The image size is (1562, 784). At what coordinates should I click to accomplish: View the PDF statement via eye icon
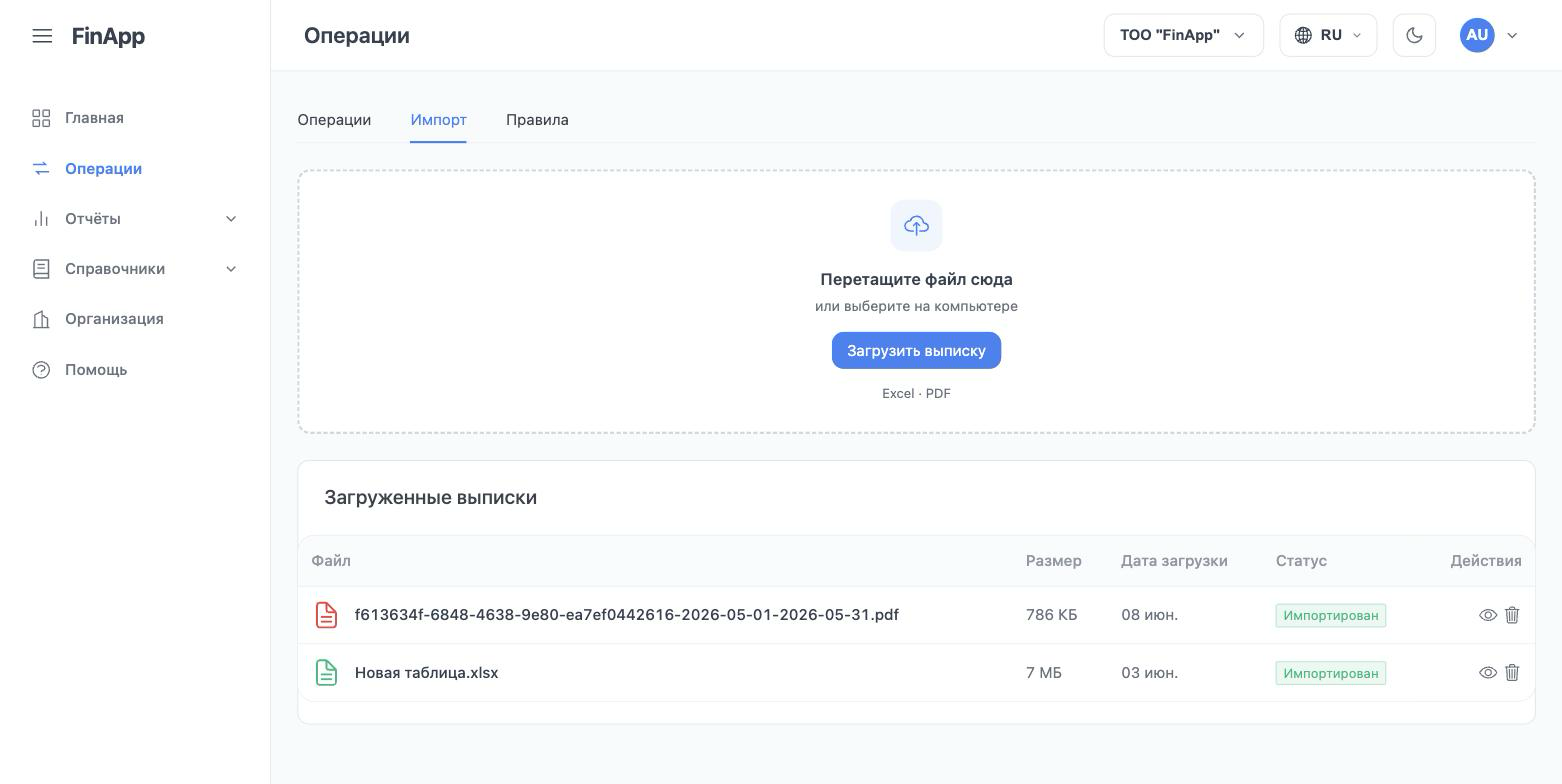1488,615
